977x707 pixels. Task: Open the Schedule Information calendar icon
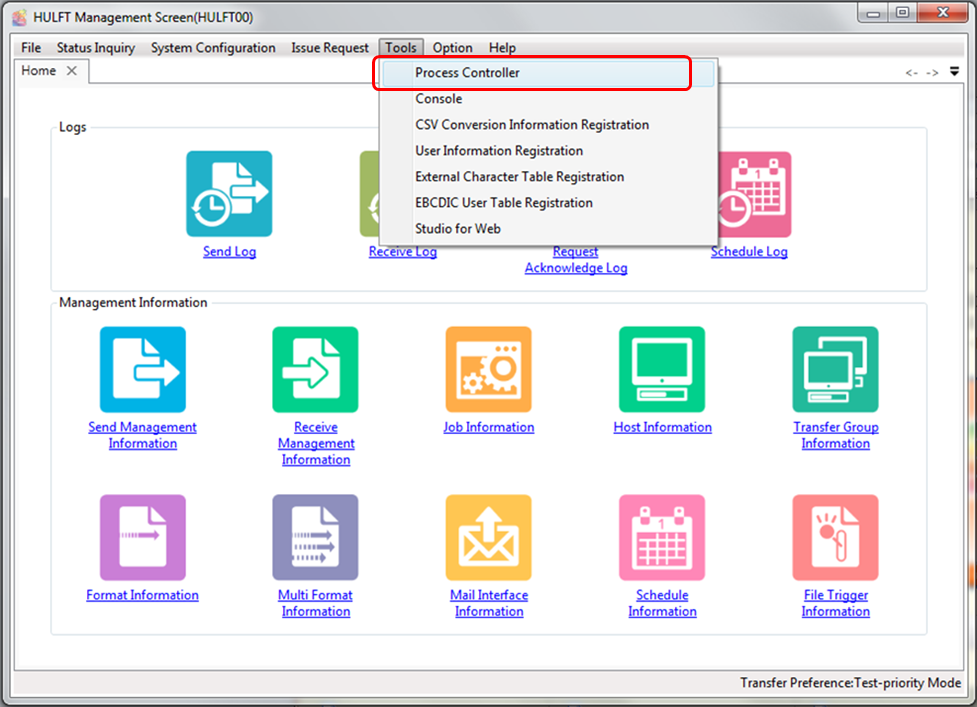662,537
